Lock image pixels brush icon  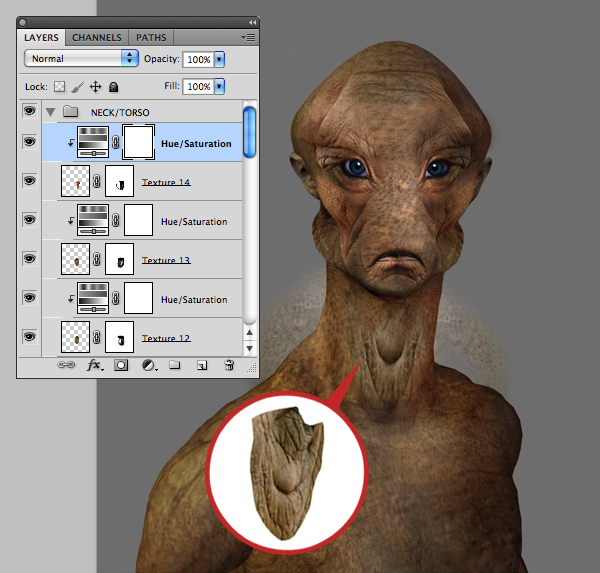point(78,87)
